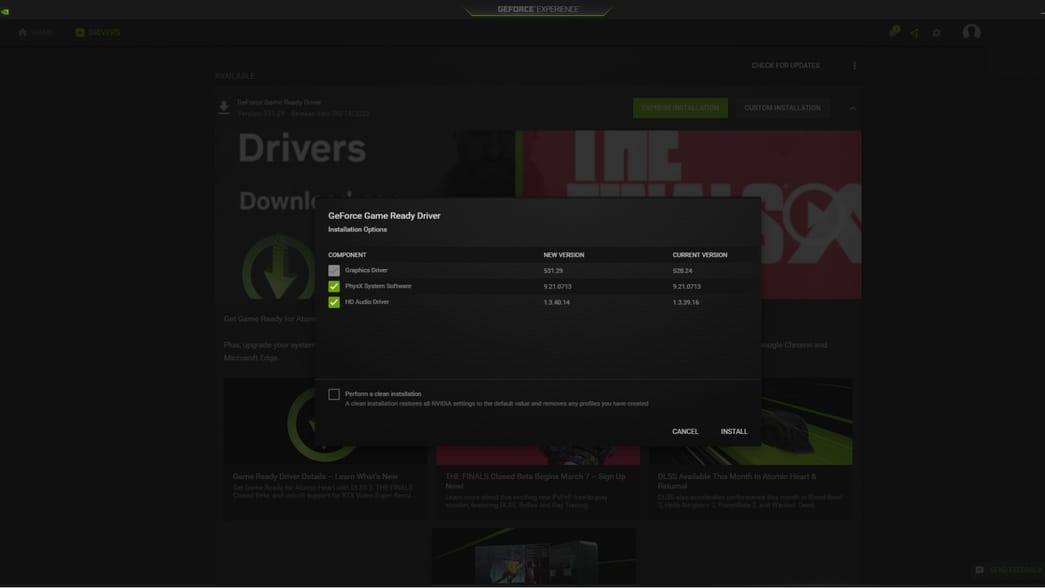Screen dimensions: 1045x588
Task: Uncheck the PhysX System Software component
Action: click(x=334, y=285)
